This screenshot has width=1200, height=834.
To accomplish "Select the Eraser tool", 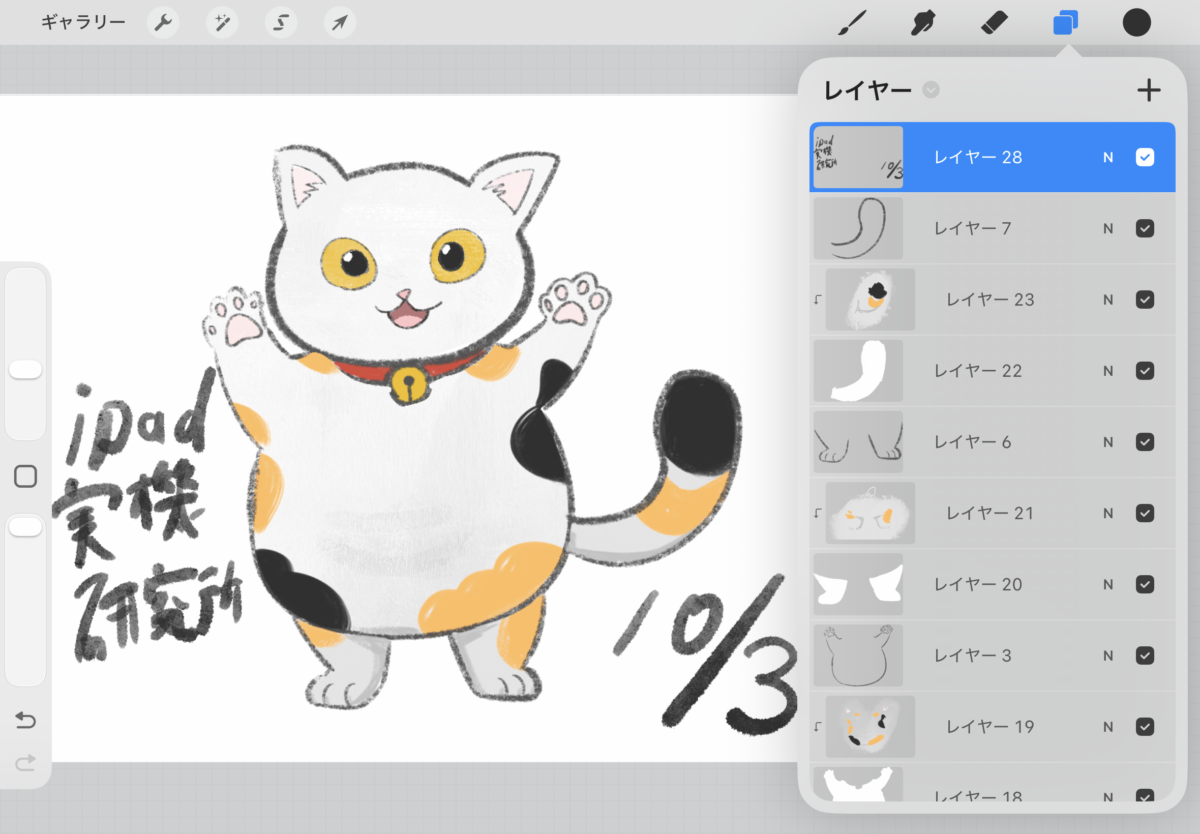I will coord(996,23).
